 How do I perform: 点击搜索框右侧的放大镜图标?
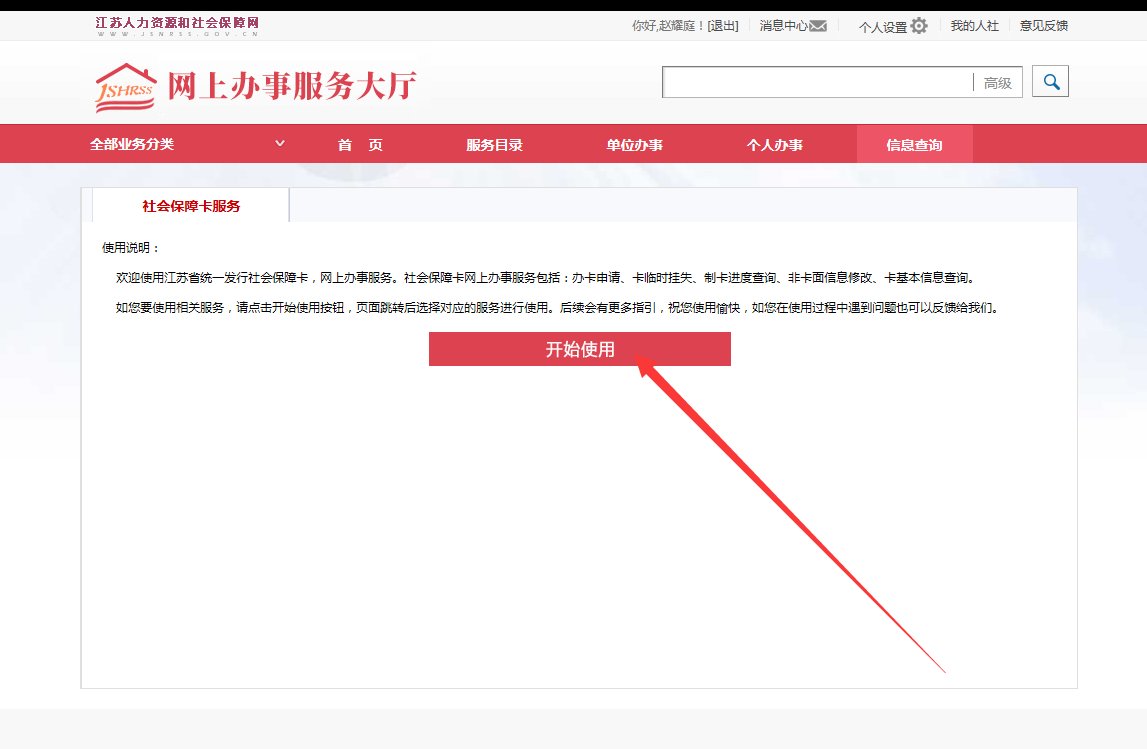point(1049,81)
